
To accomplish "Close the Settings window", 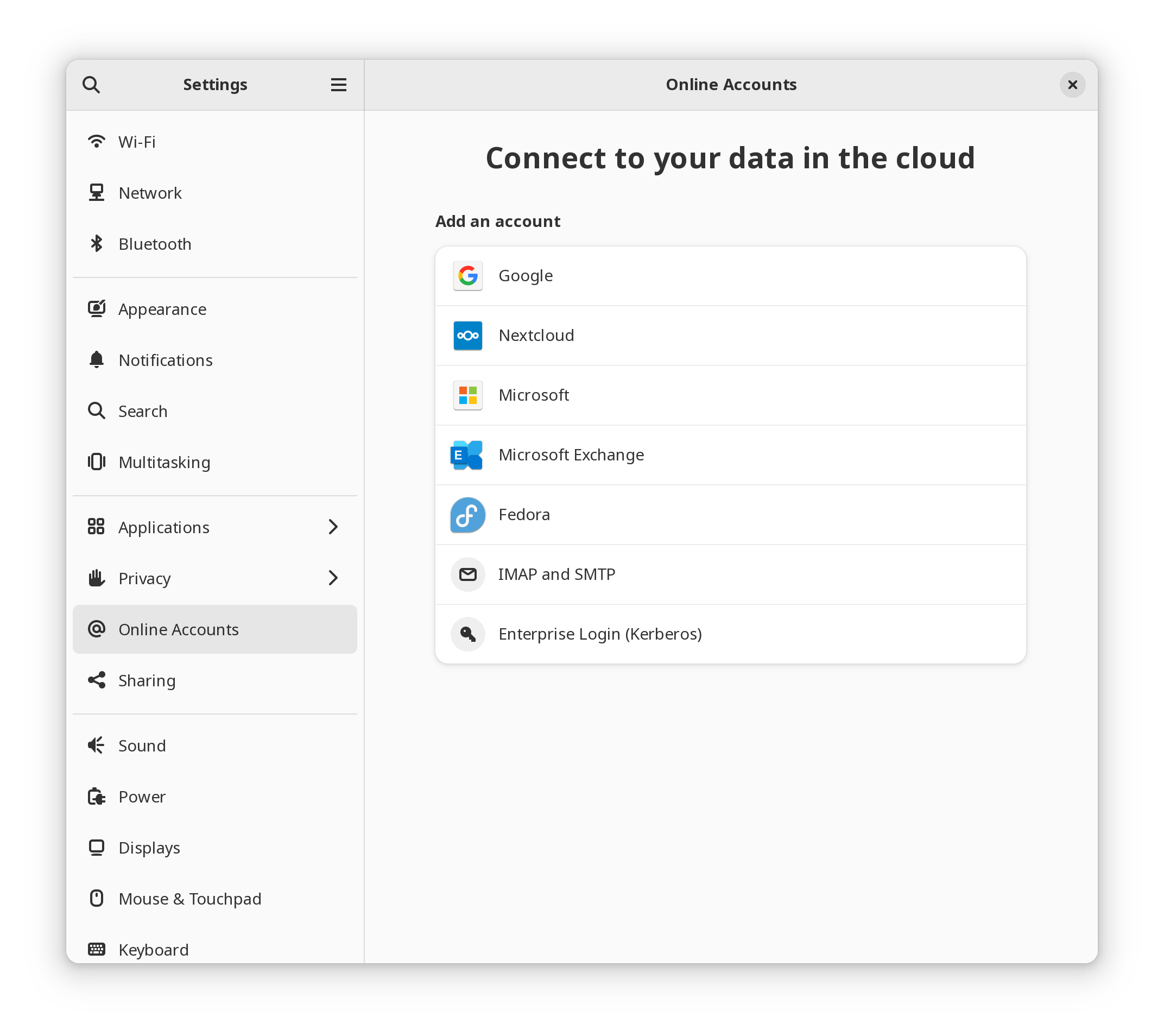I will pyautogui.click(x=1072, y=85).
